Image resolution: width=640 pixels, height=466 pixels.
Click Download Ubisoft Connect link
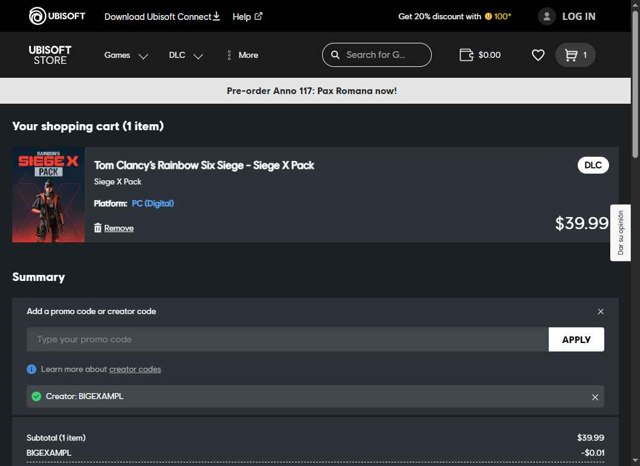click(x=161, y=16)
